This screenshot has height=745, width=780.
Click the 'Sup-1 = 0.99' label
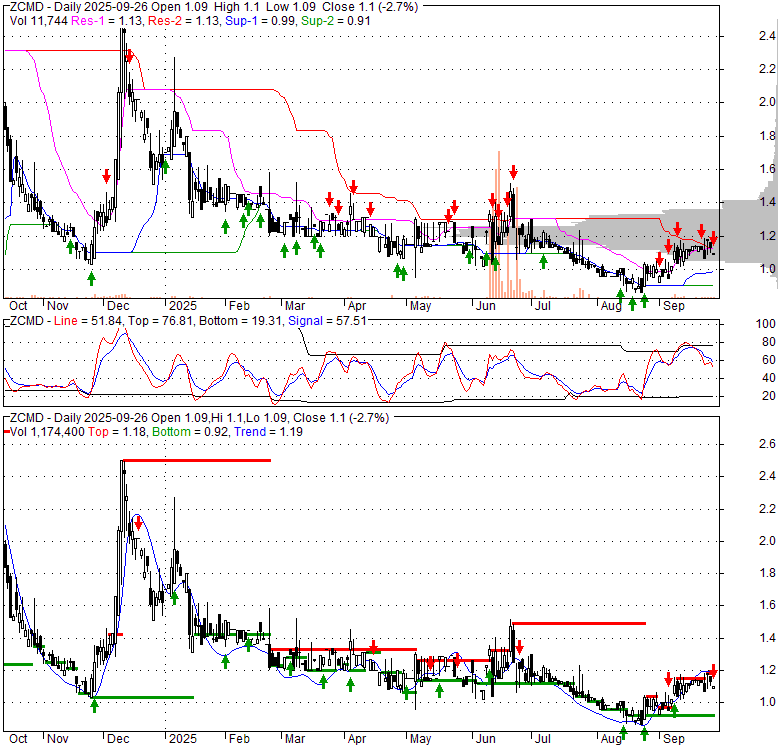coord(261,21)
